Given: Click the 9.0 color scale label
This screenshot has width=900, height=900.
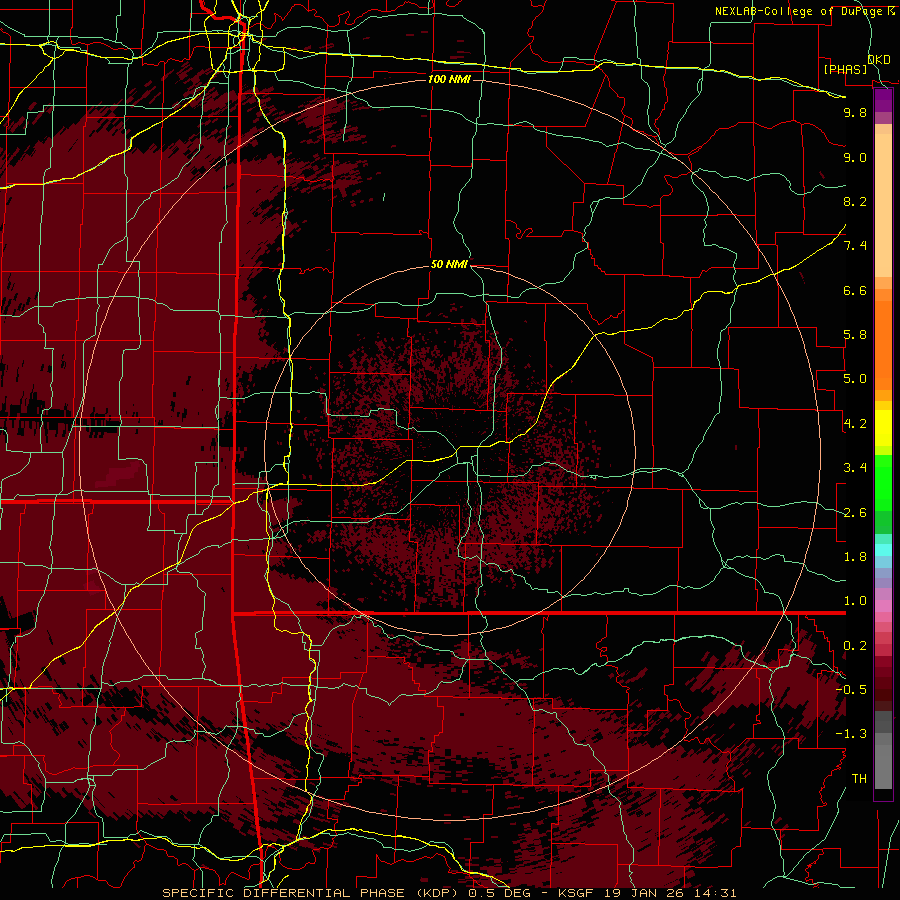Looking at the screenshot, I should (x=855, y=157).
